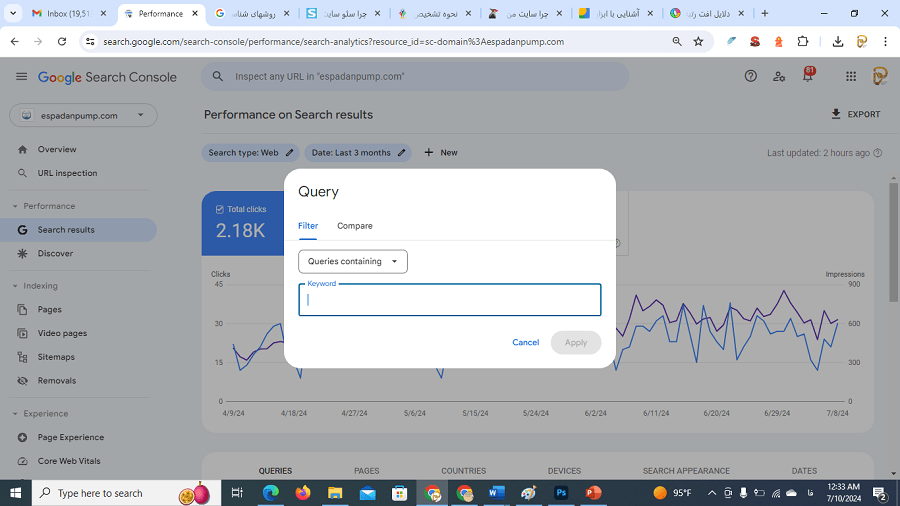Click into the Keyword input field
Image resolution: width=900 pixels, height=506 pixels.
pos(450,300)
